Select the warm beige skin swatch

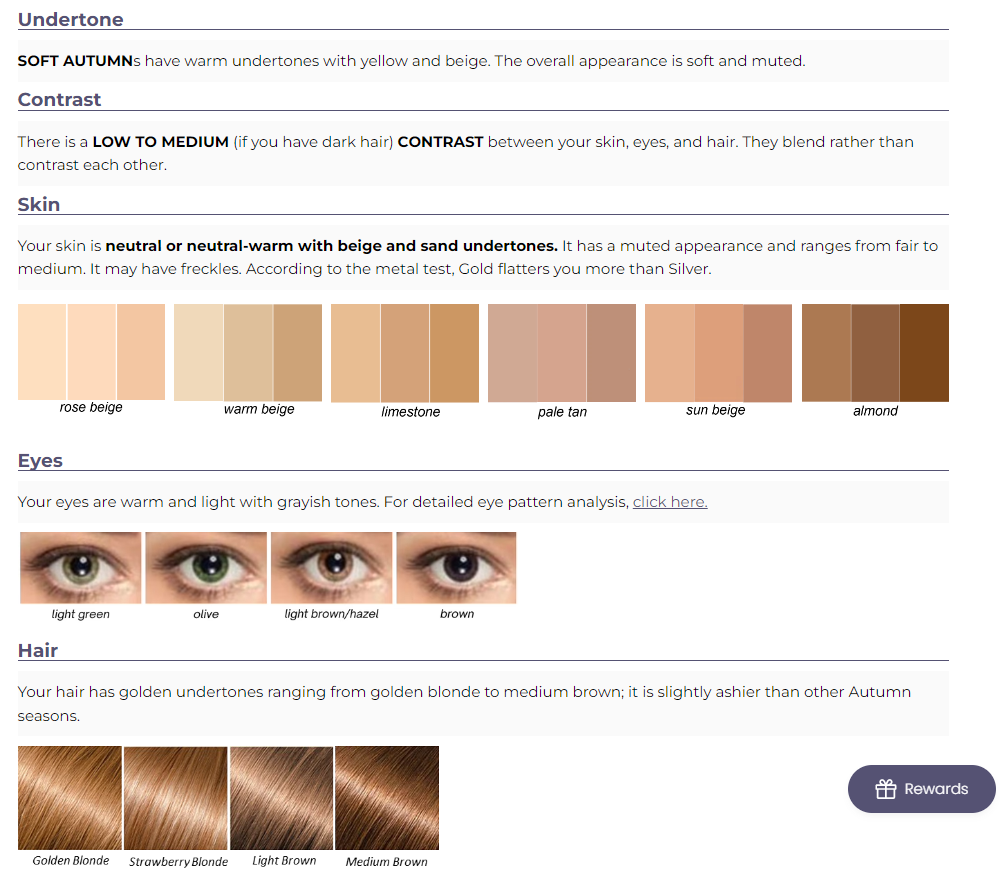(248, 352)
